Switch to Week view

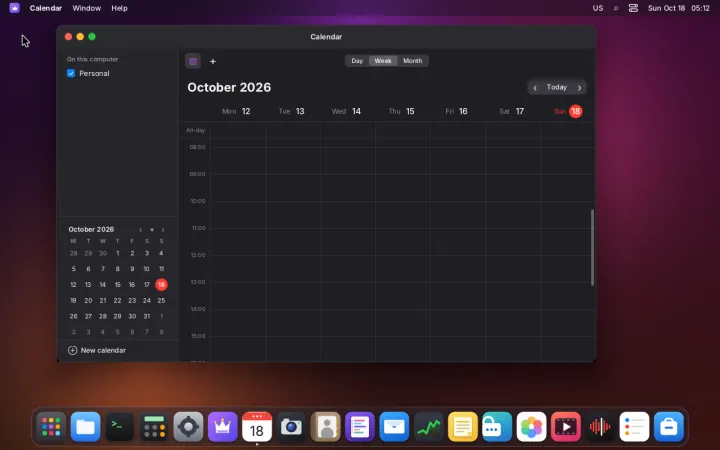pos(383,61)
